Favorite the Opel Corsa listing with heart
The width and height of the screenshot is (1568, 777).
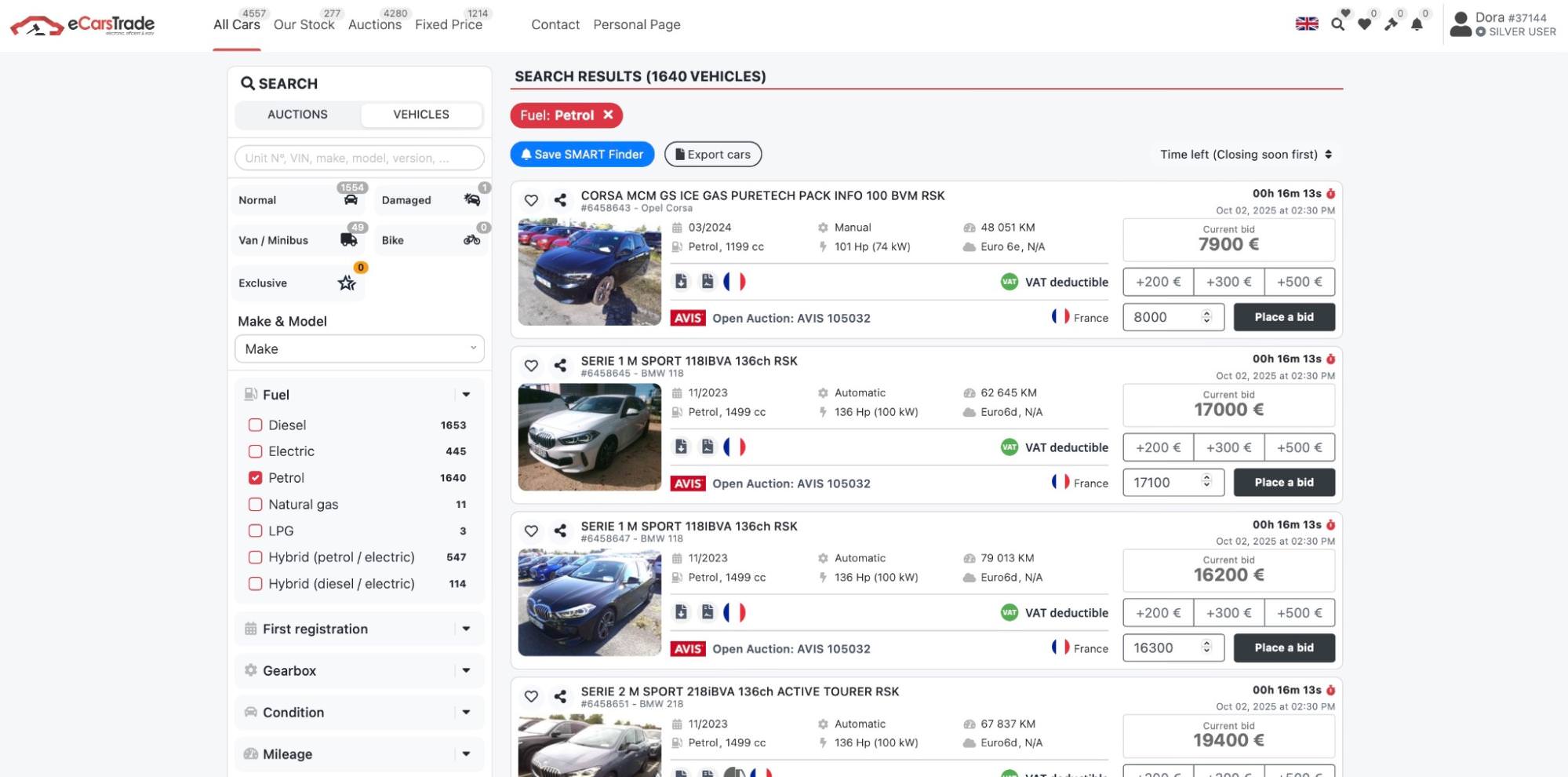(x=531, y=200)
